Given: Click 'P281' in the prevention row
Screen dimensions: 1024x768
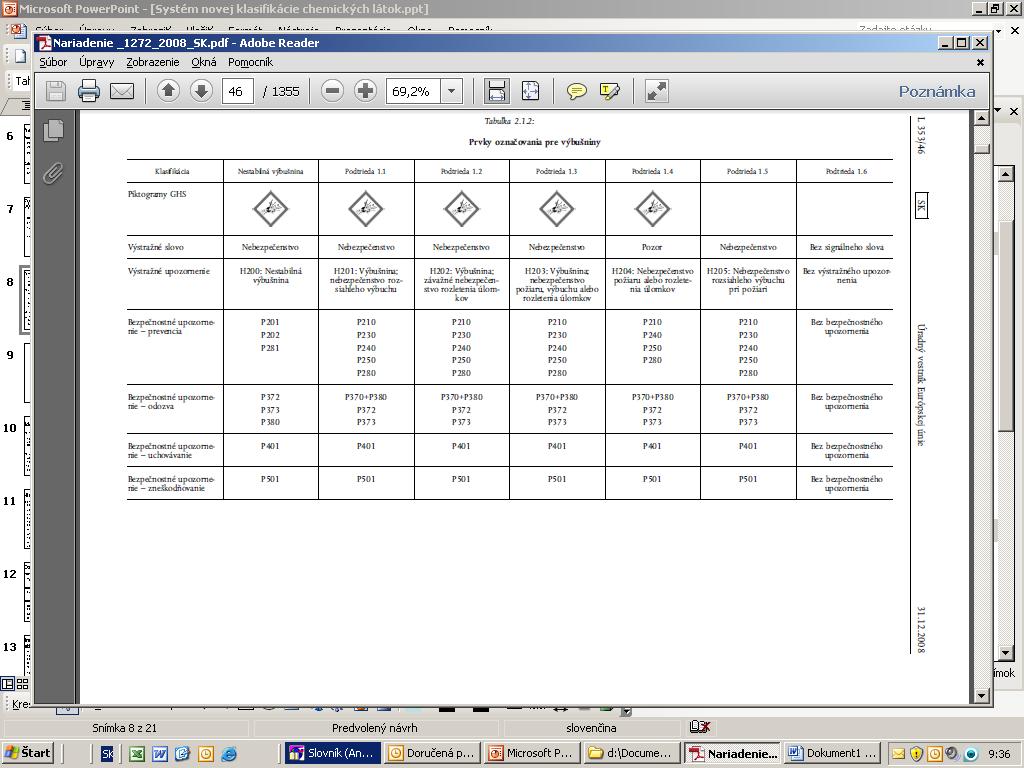Looking at the screenshot, I should coord(270,348).
